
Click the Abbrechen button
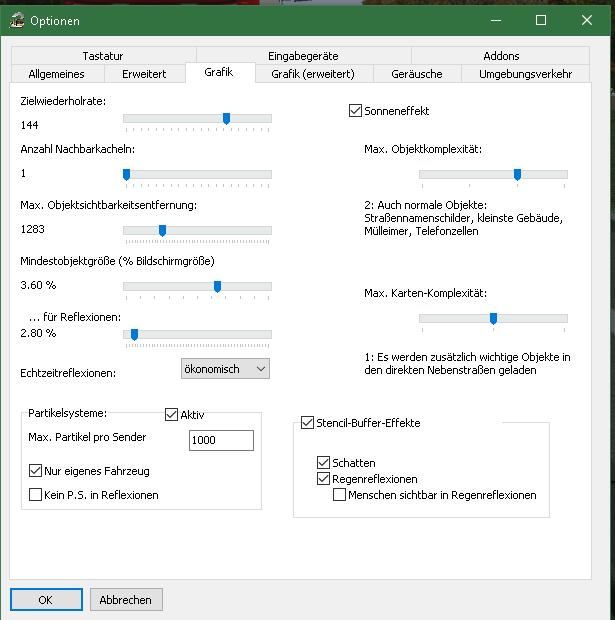(126, 599)
